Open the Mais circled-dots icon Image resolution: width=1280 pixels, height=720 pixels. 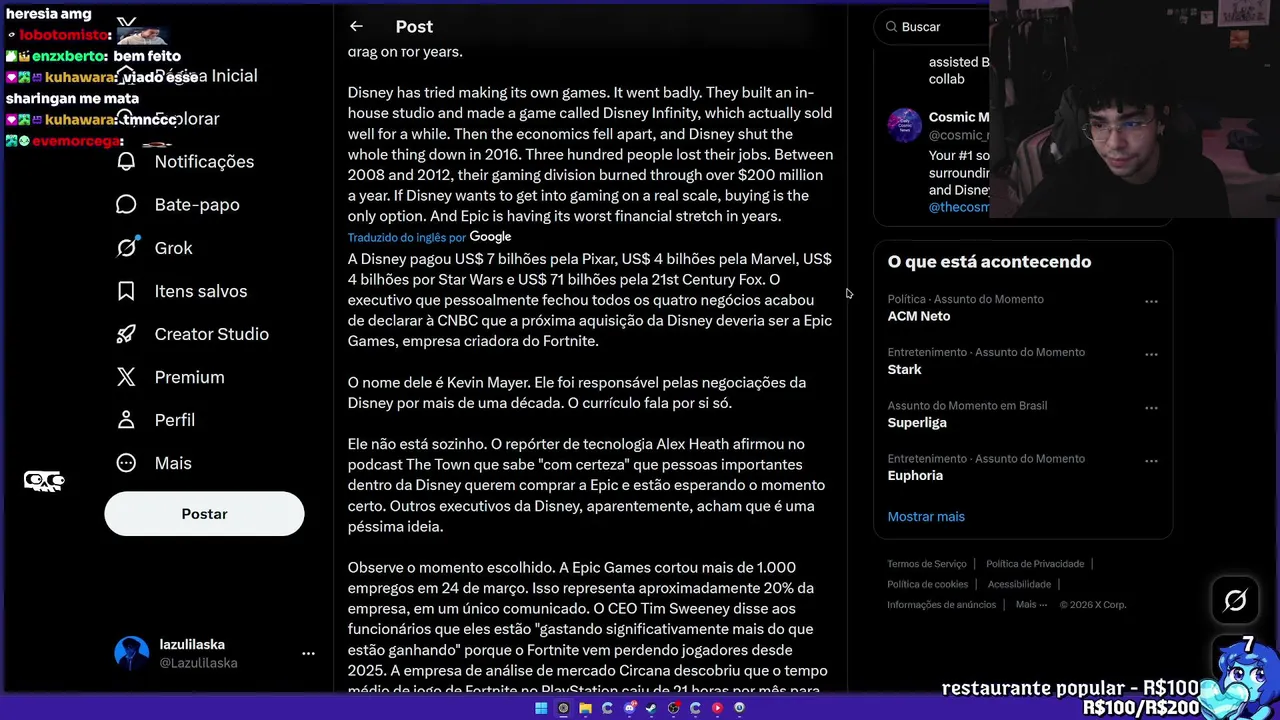click(x=126, y=463)
